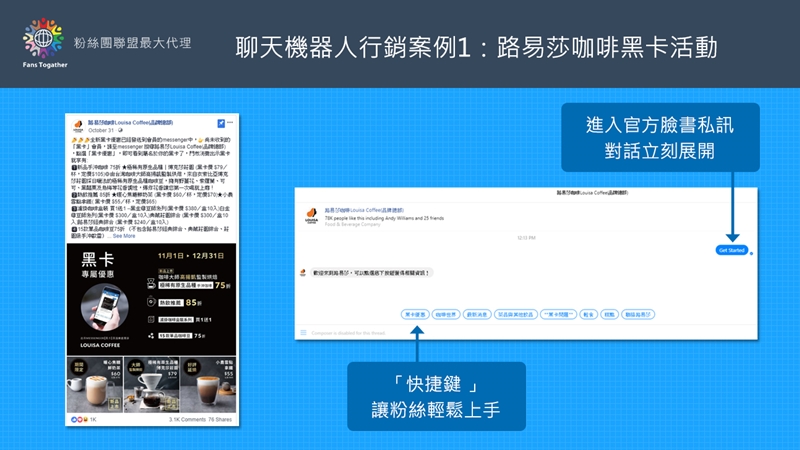Click the October 31 post date
The image size is (800, 450).
pyautogui.click(x=101, y=130)
